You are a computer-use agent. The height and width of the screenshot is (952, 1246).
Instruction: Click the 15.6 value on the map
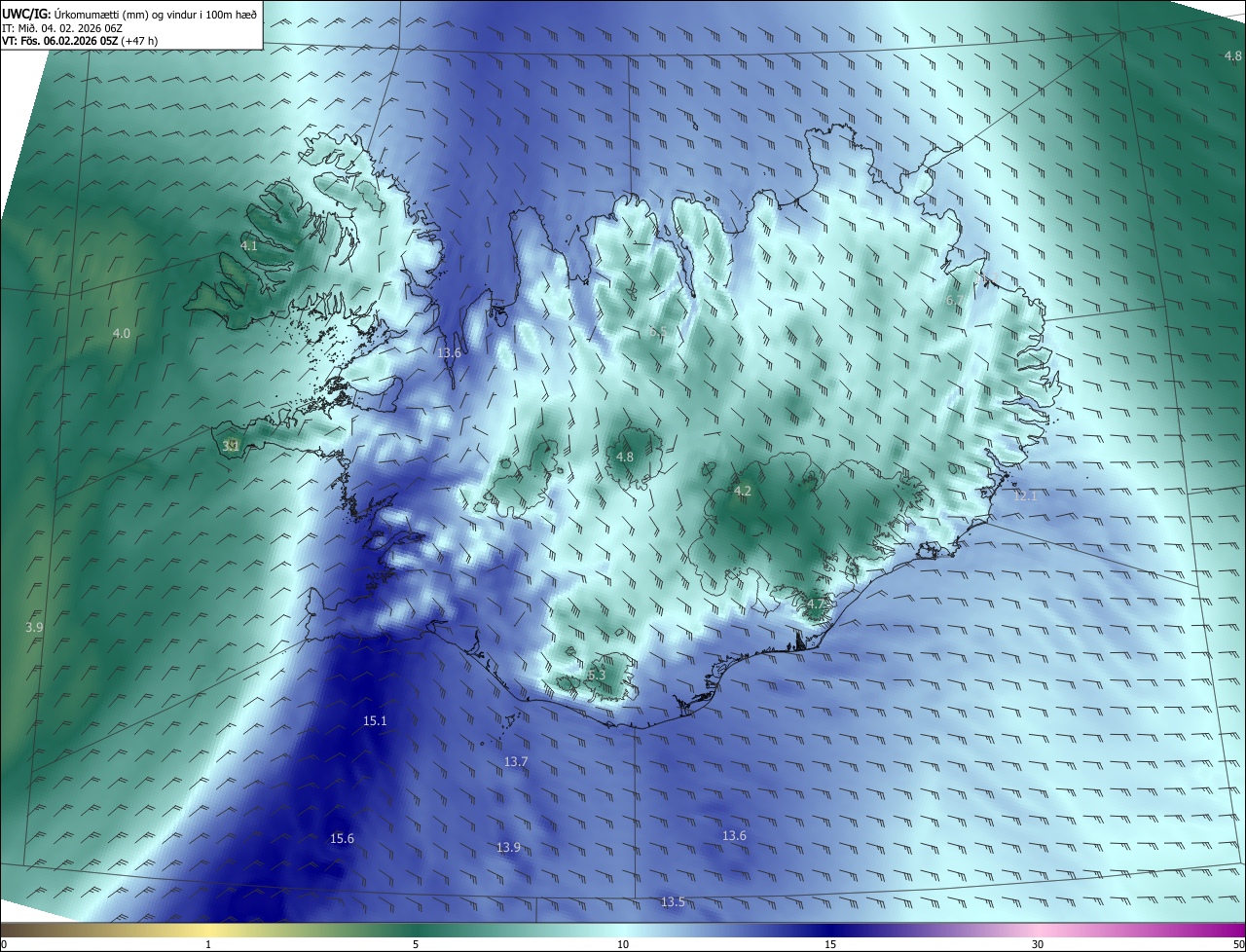[x=342, y=839]
